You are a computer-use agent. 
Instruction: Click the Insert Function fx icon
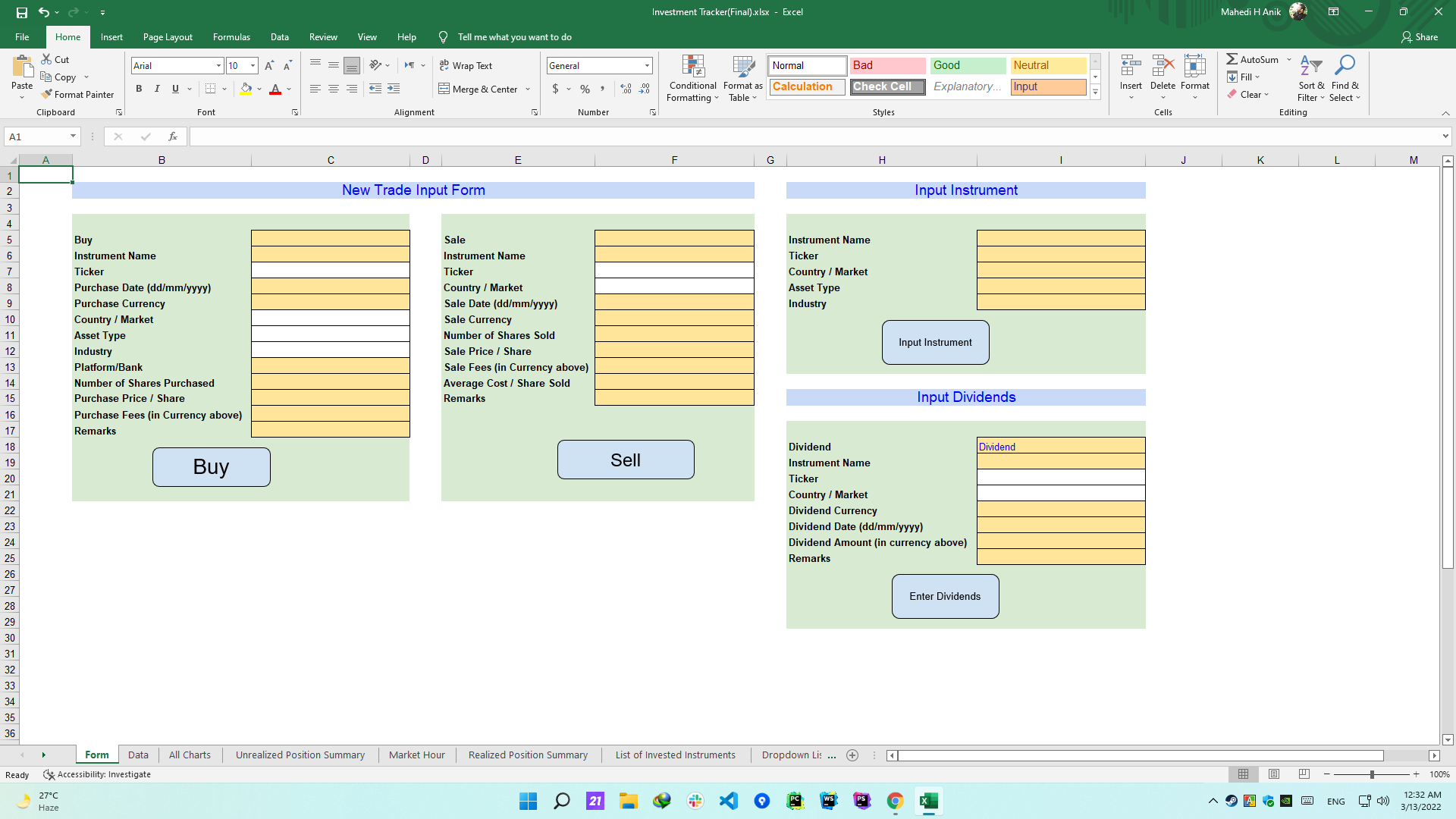[x=173, y=136]
